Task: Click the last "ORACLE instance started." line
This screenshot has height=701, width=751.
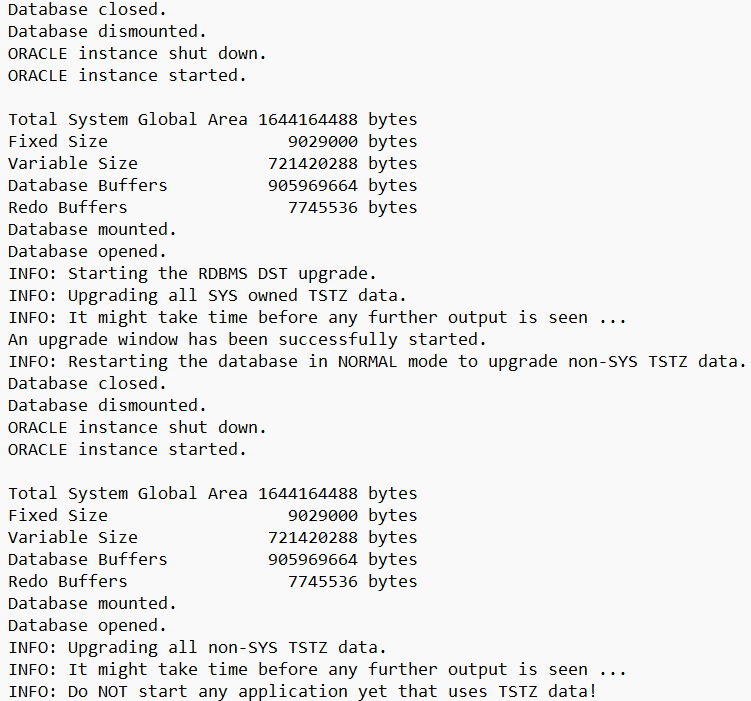Action: pos(127,449)
